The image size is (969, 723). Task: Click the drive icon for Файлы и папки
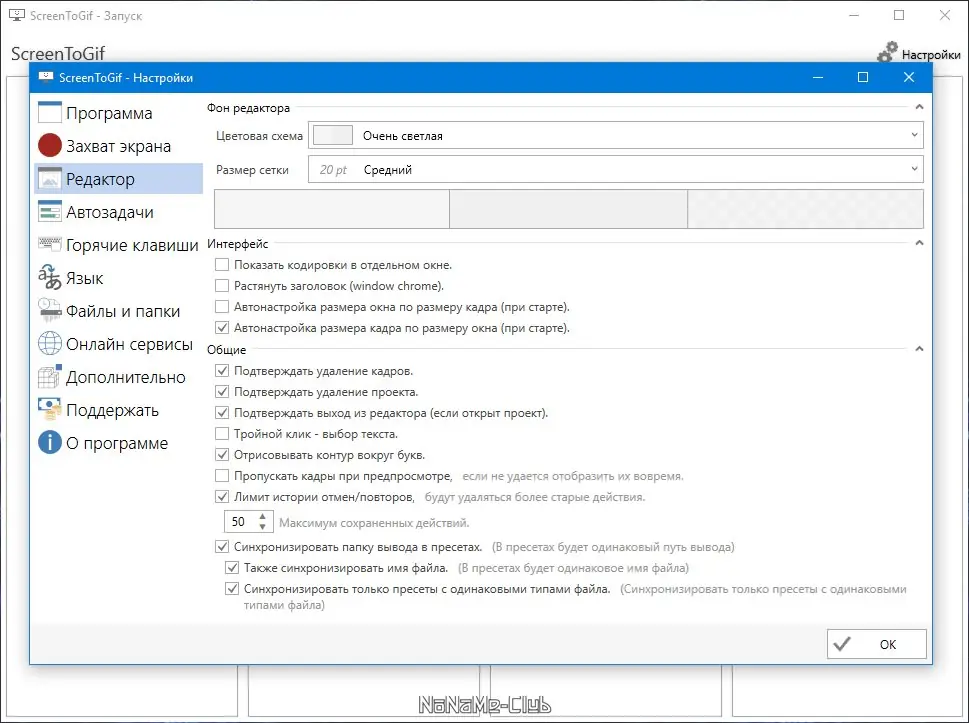(49, 310)
